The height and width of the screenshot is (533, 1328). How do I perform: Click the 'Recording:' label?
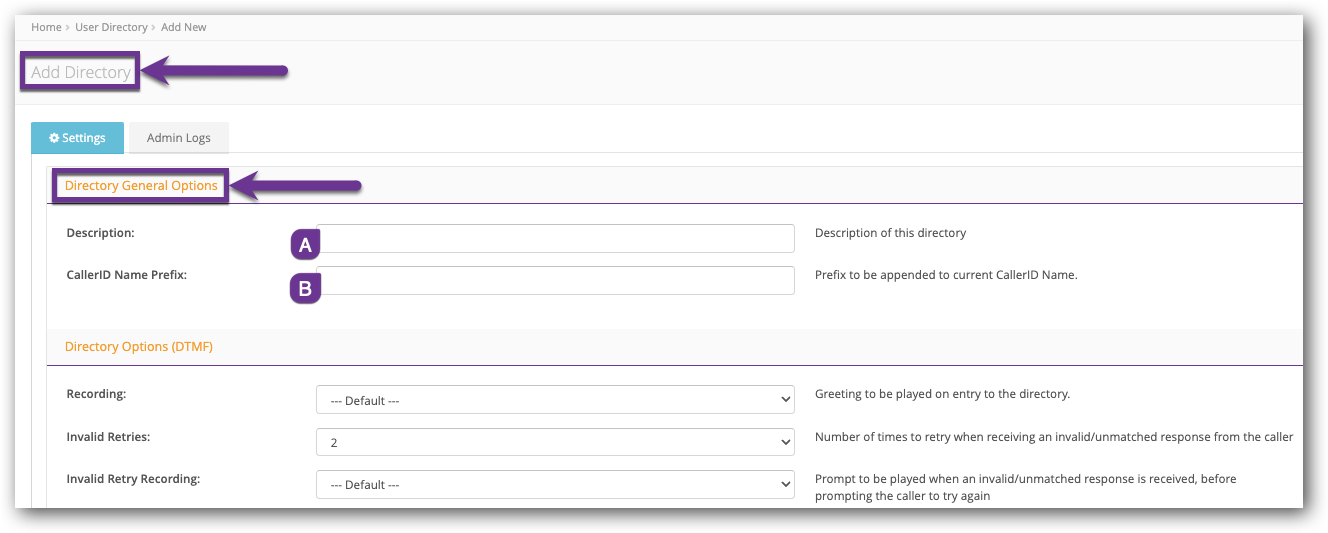point(96,394)
